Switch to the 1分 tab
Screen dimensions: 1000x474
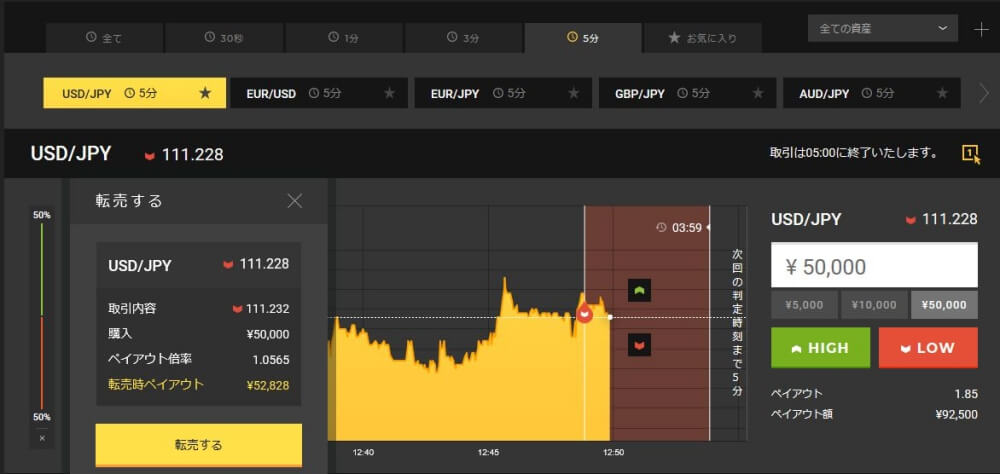(x=344, y=38)
